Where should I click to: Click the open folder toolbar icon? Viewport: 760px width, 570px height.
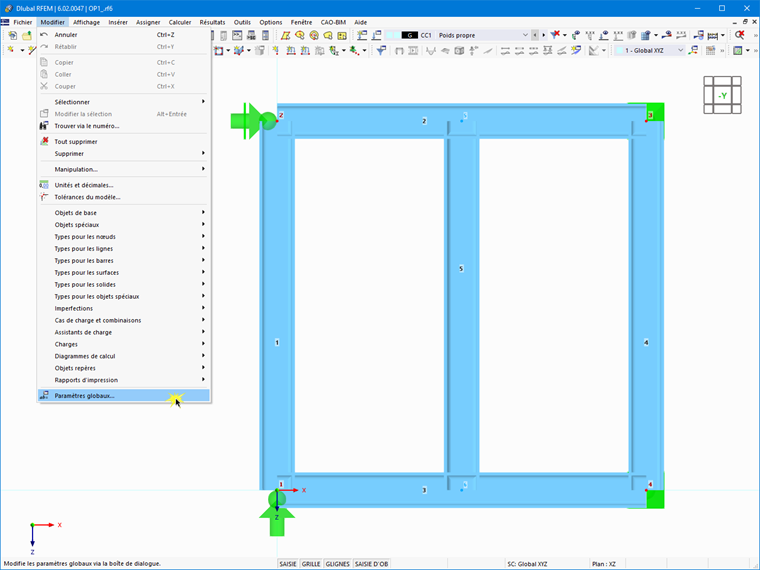(x=27, y=35)
